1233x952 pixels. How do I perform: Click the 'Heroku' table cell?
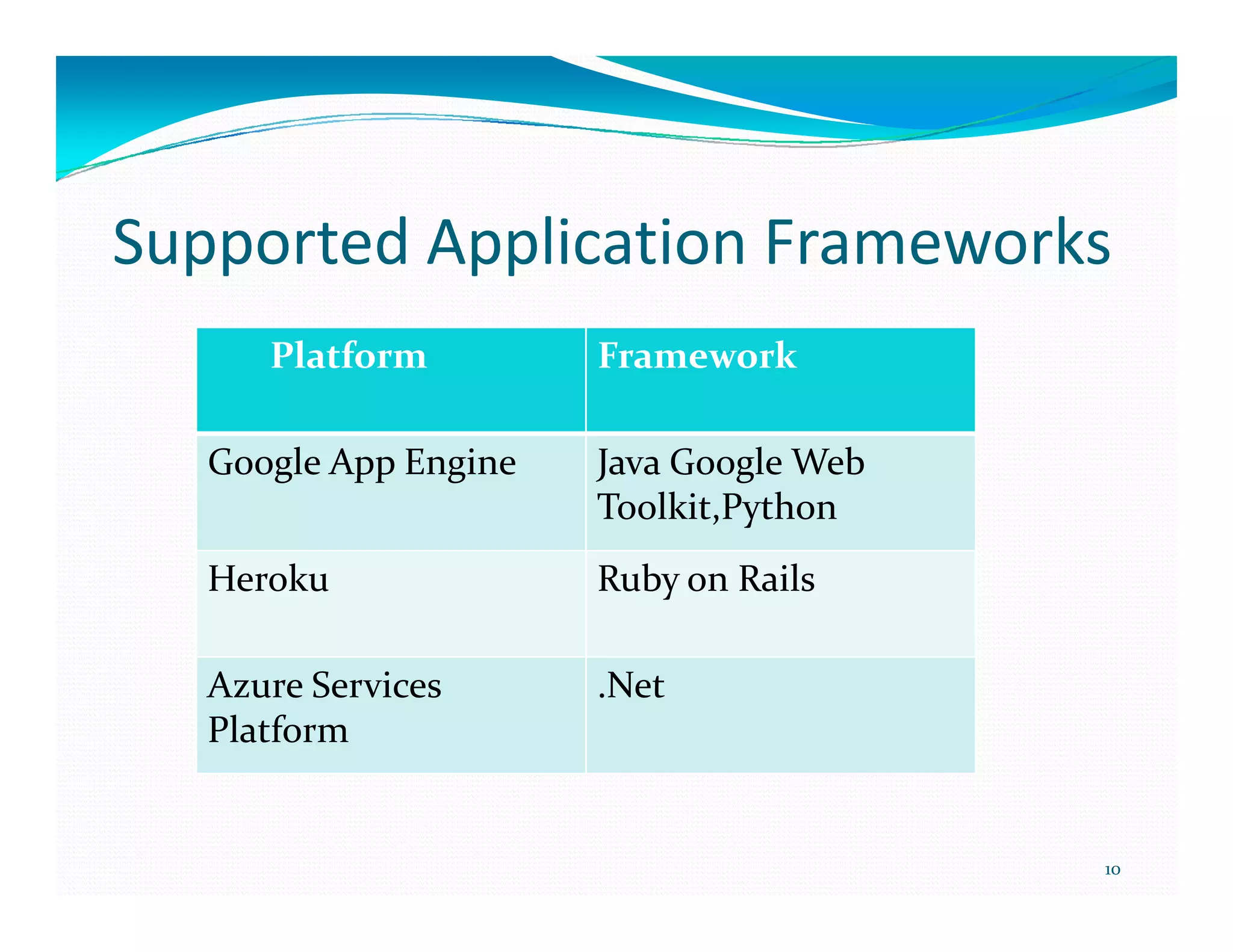(x=269, y=579)
